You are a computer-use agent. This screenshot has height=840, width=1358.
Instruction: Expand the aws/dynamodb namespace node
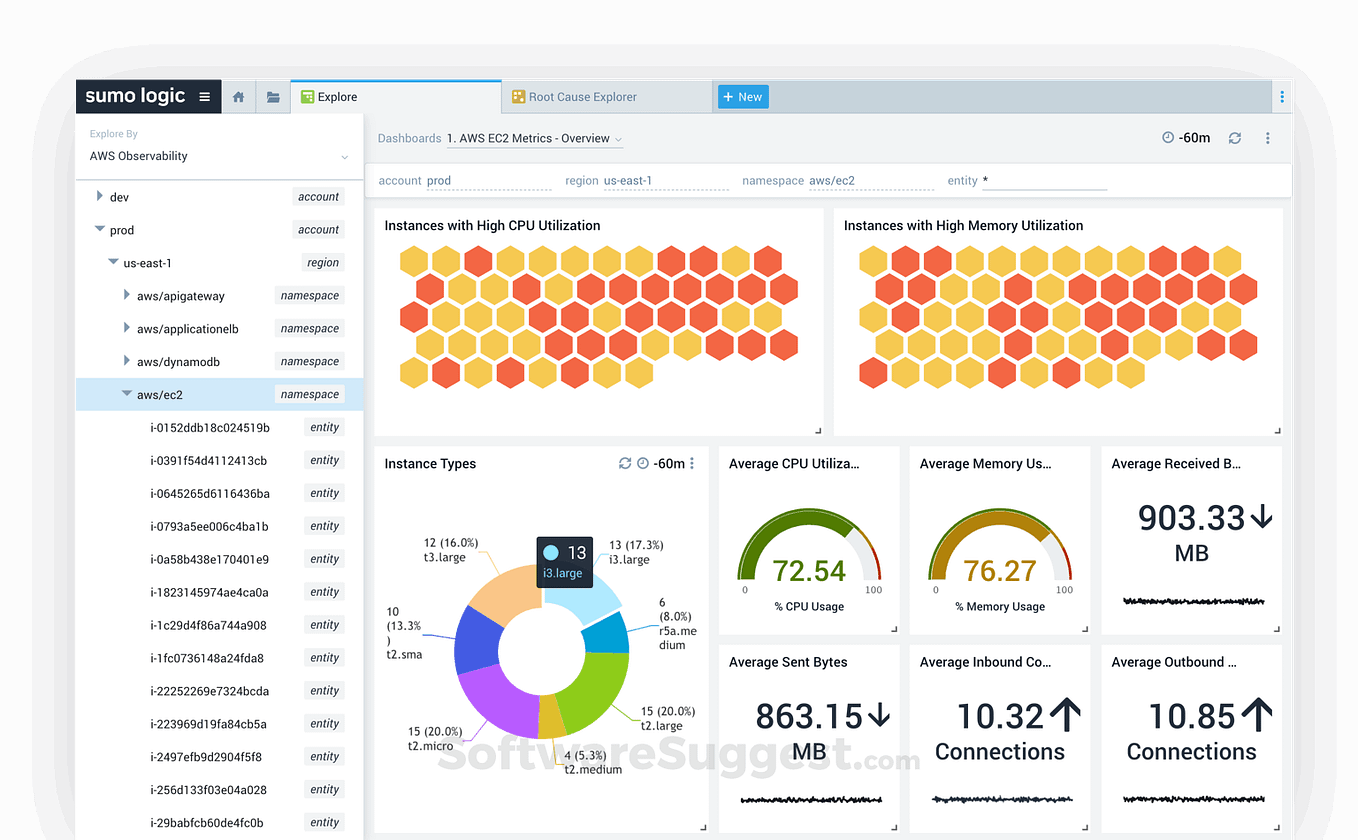[126, 361]
